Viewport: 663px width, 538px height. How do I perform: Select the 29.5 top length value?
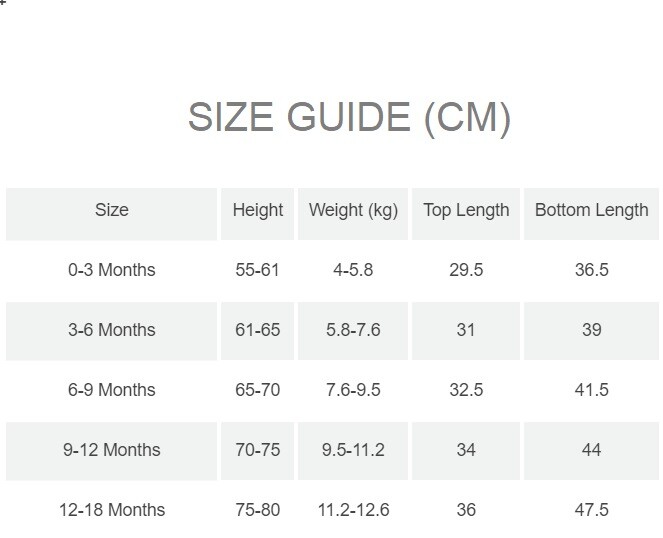point(466,270)
